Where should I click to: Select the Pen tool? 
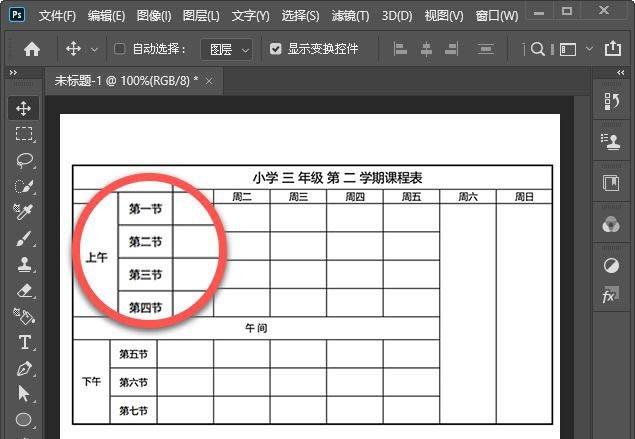coord(24,368)
